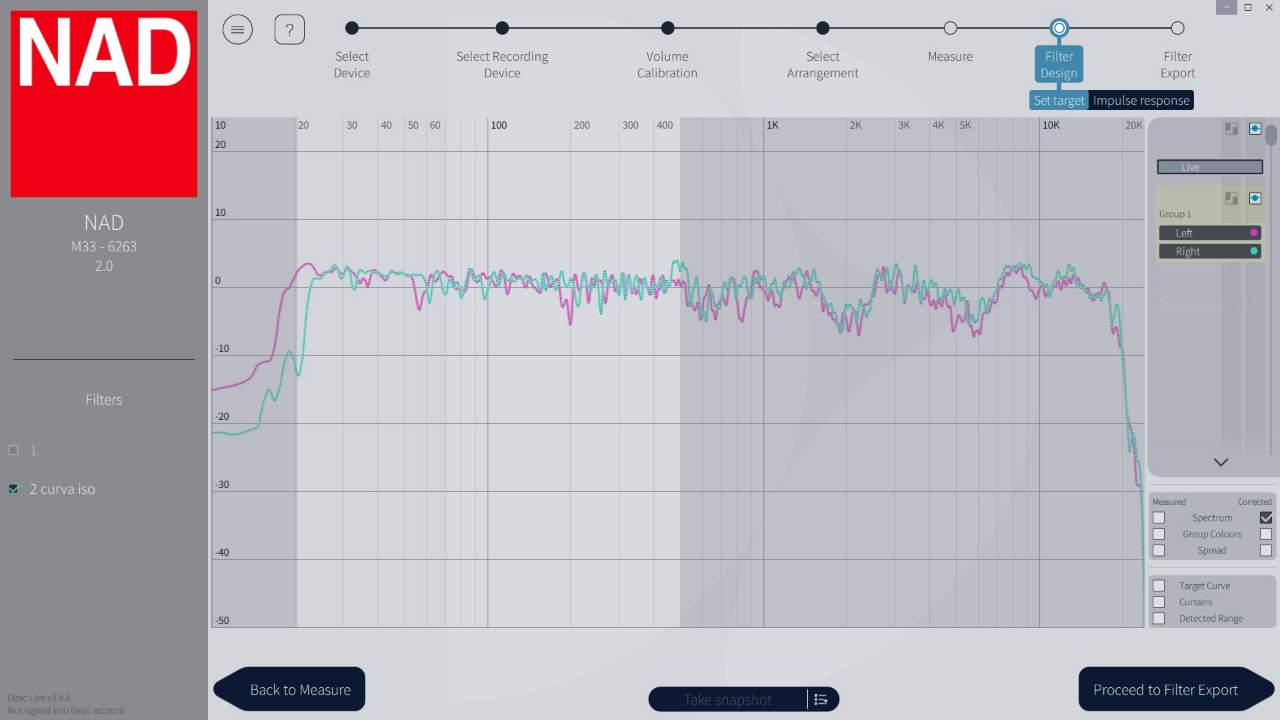Screen dimensions: 1280x720
Task: Open the hamburger menu icon
Action: coord(237,29)
